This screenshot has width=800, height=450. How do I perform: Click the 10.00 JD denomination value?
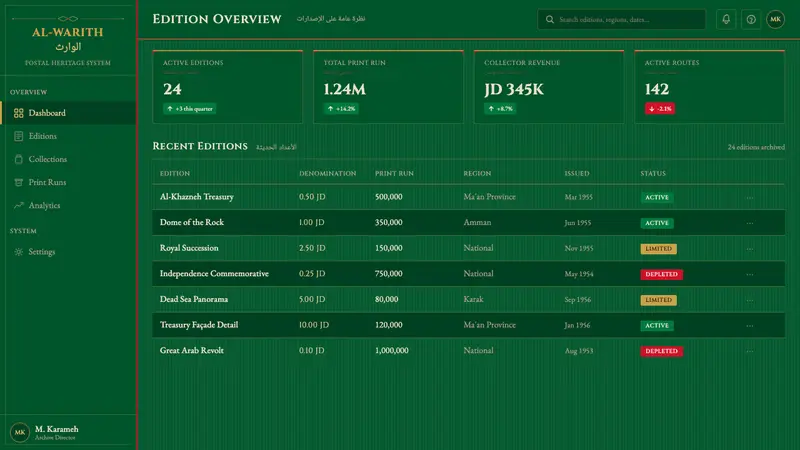coord(314,325)
